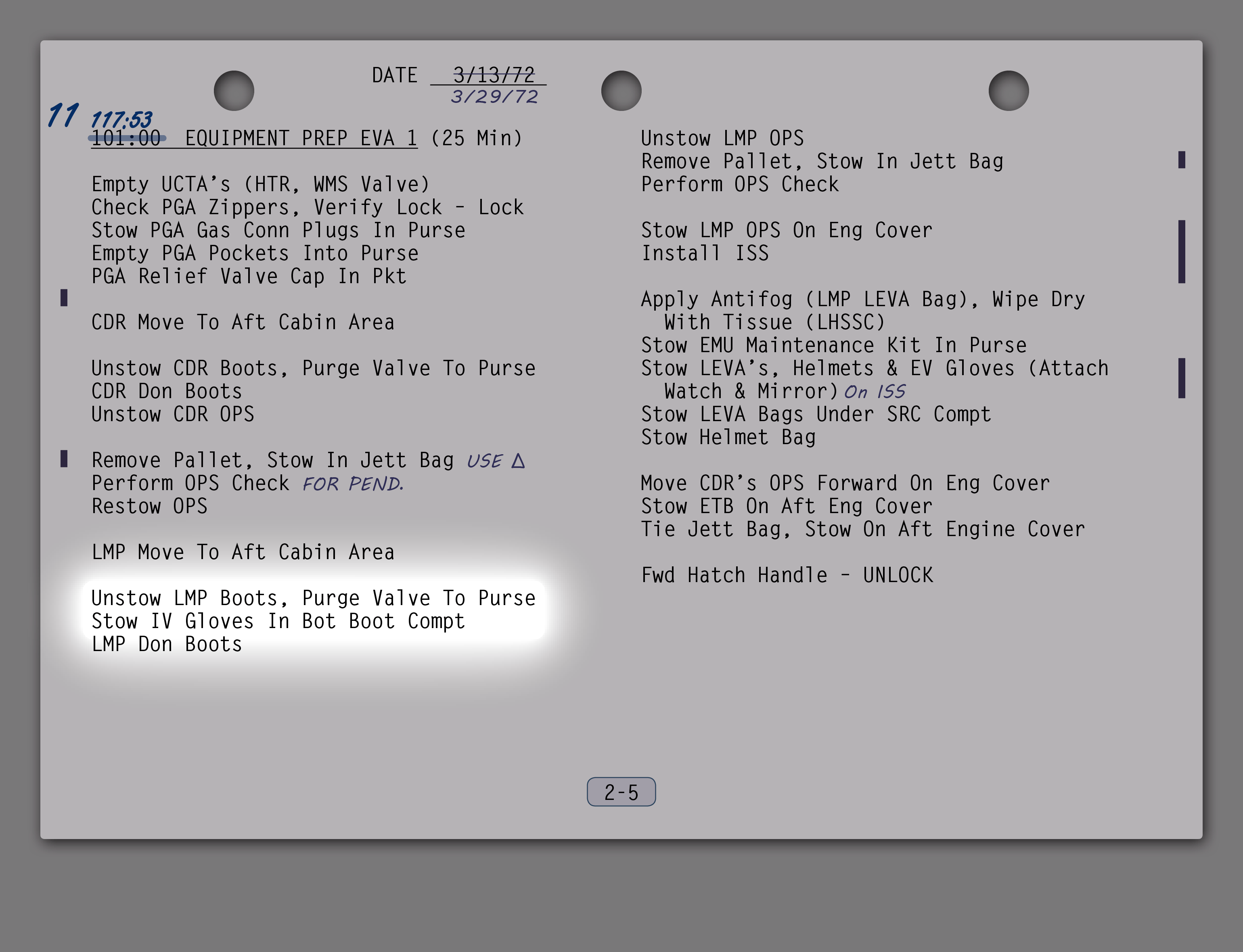This screenshot has width=1243, height=952.
Task: Click the right binder hole
Action: [1009, 91]
